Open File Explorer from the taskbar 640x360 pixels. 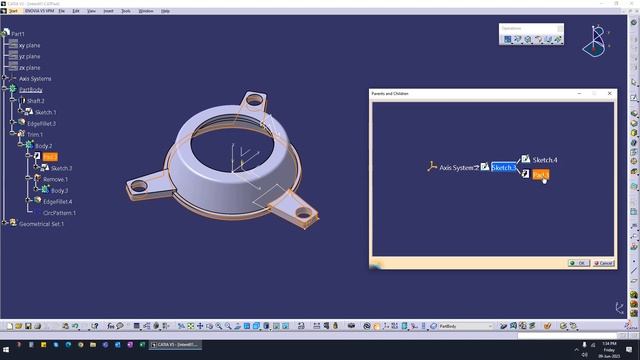point(93,345)
